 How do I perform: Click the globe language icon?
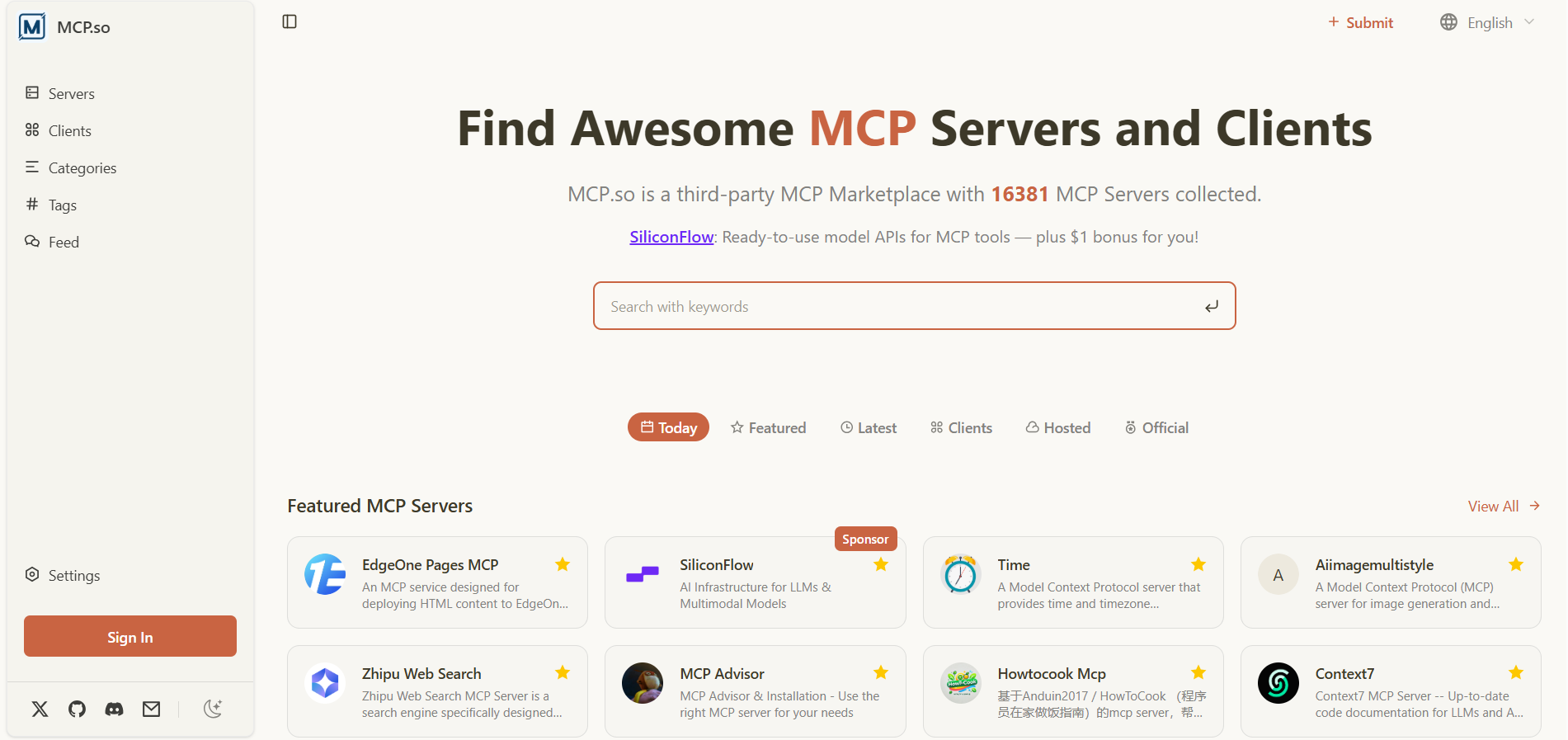1448,22
